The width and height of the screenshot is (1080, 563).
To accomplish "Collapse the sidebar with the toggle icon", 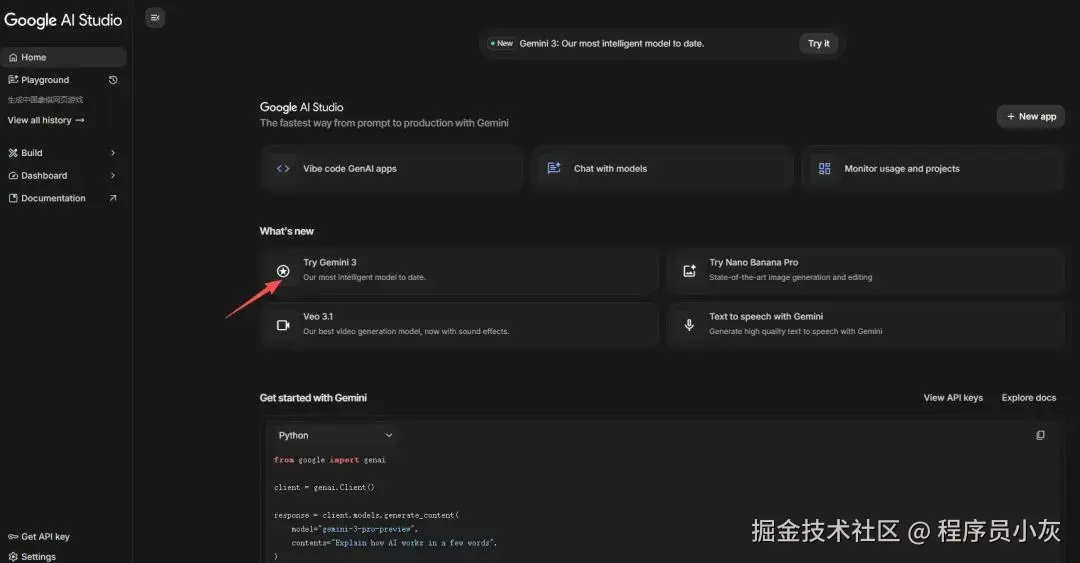I will click(x=155, y=18).
